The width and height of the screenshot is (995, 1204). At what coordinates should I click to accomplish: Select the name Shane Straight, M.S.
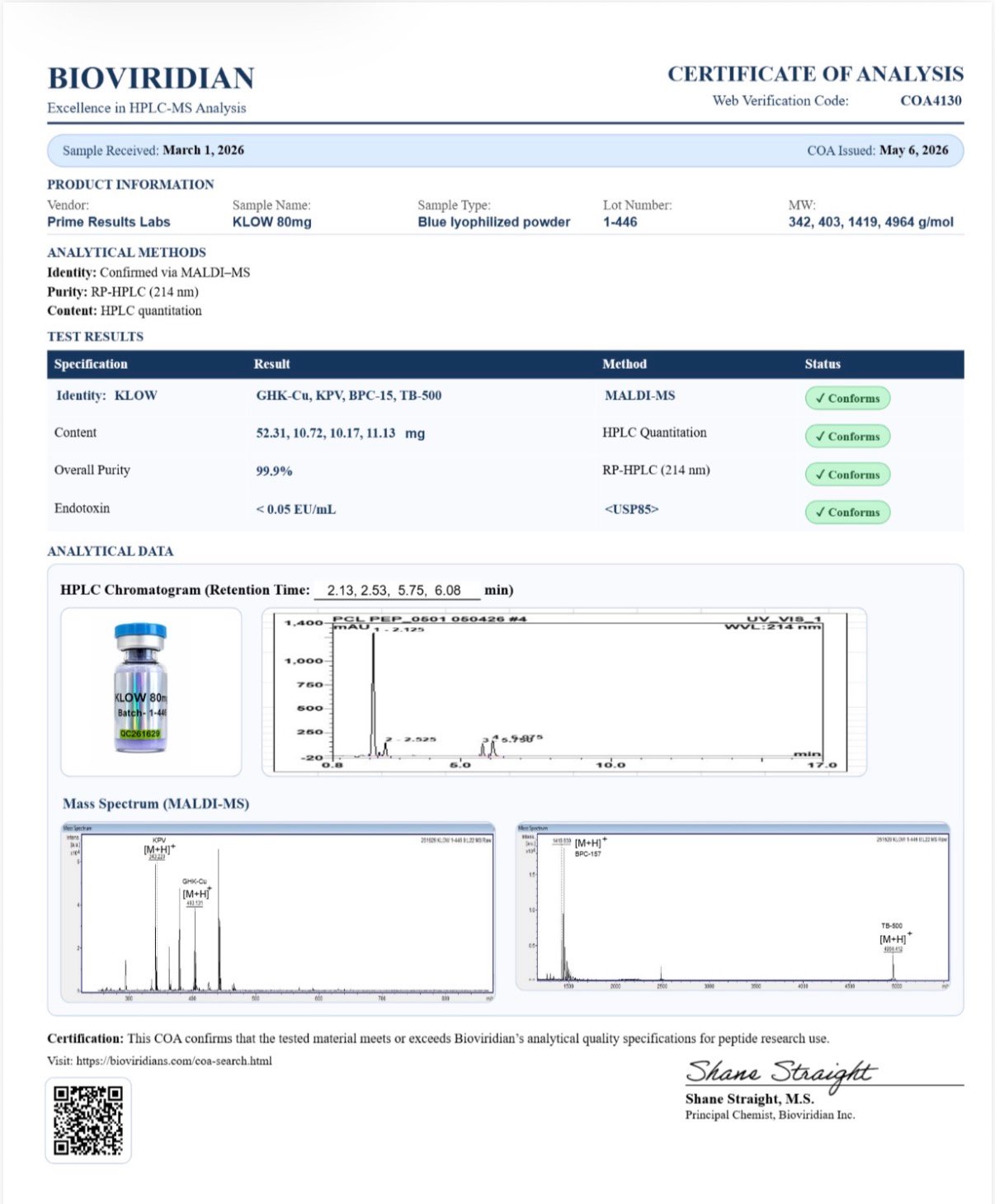[x=749, y=1099]
